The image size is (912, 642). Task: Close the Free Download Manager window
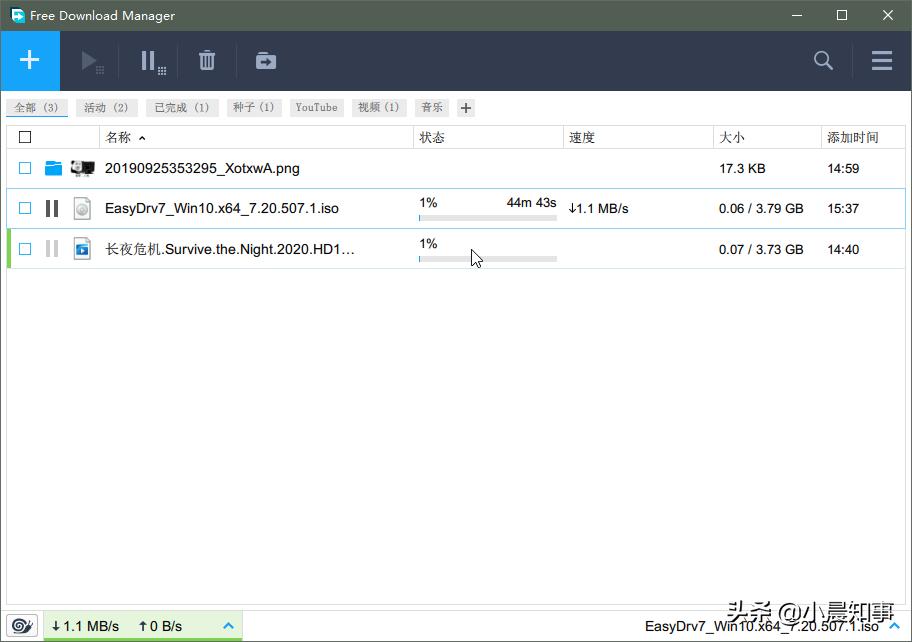tap(888, 15)
